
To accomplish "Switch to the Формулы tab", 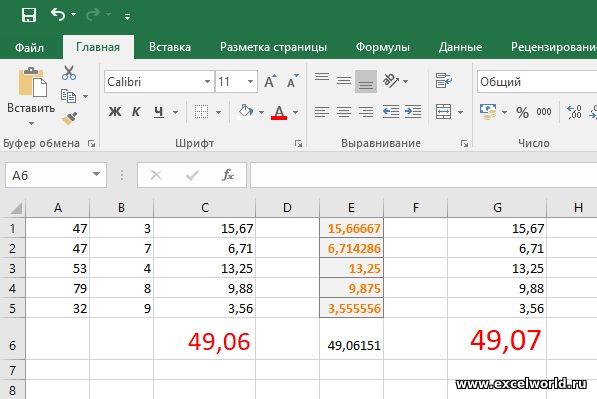I will coord(383,47).
